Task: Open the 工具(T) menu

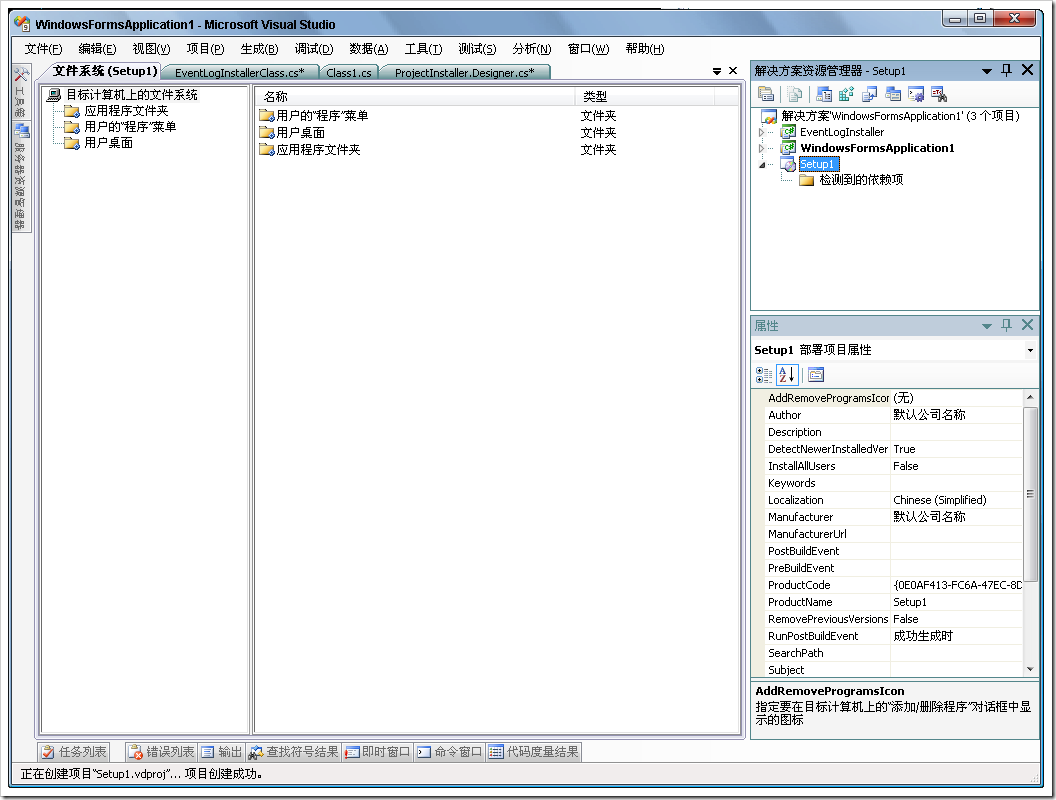Action: pyautogui.click(x=423, y=48)
